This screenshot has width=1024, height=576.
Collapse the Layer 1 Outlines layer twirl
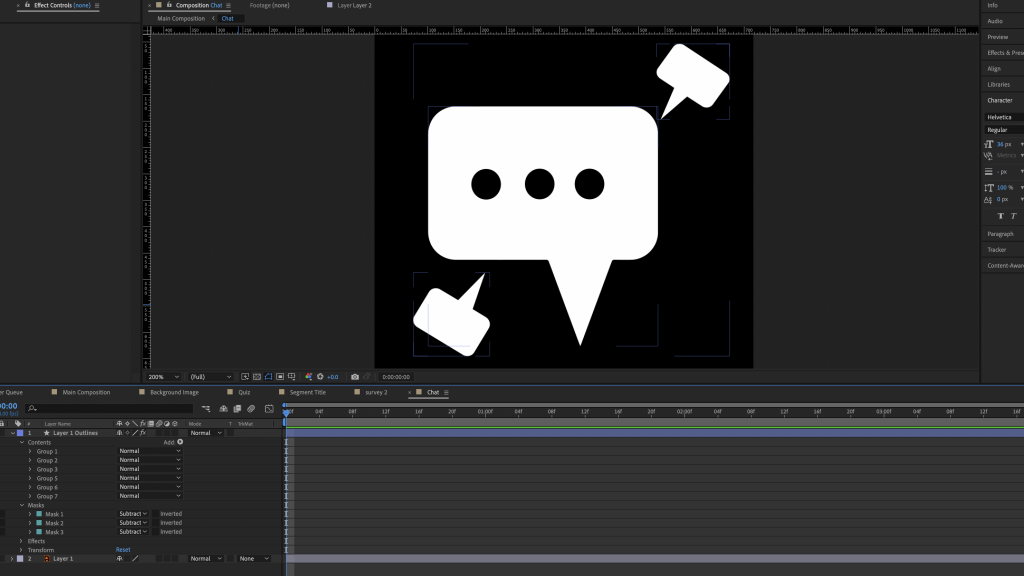12,433
